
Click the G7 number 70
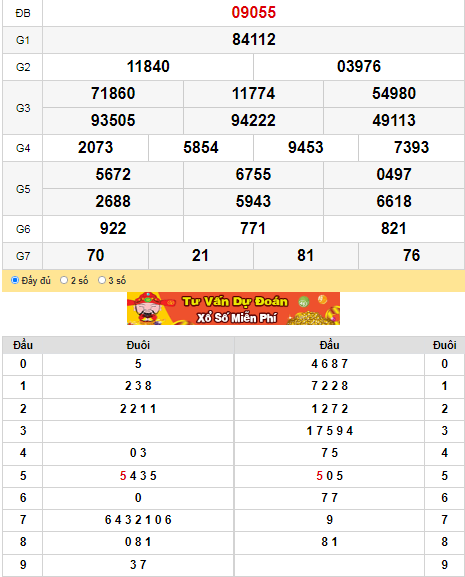coord(95,255)
